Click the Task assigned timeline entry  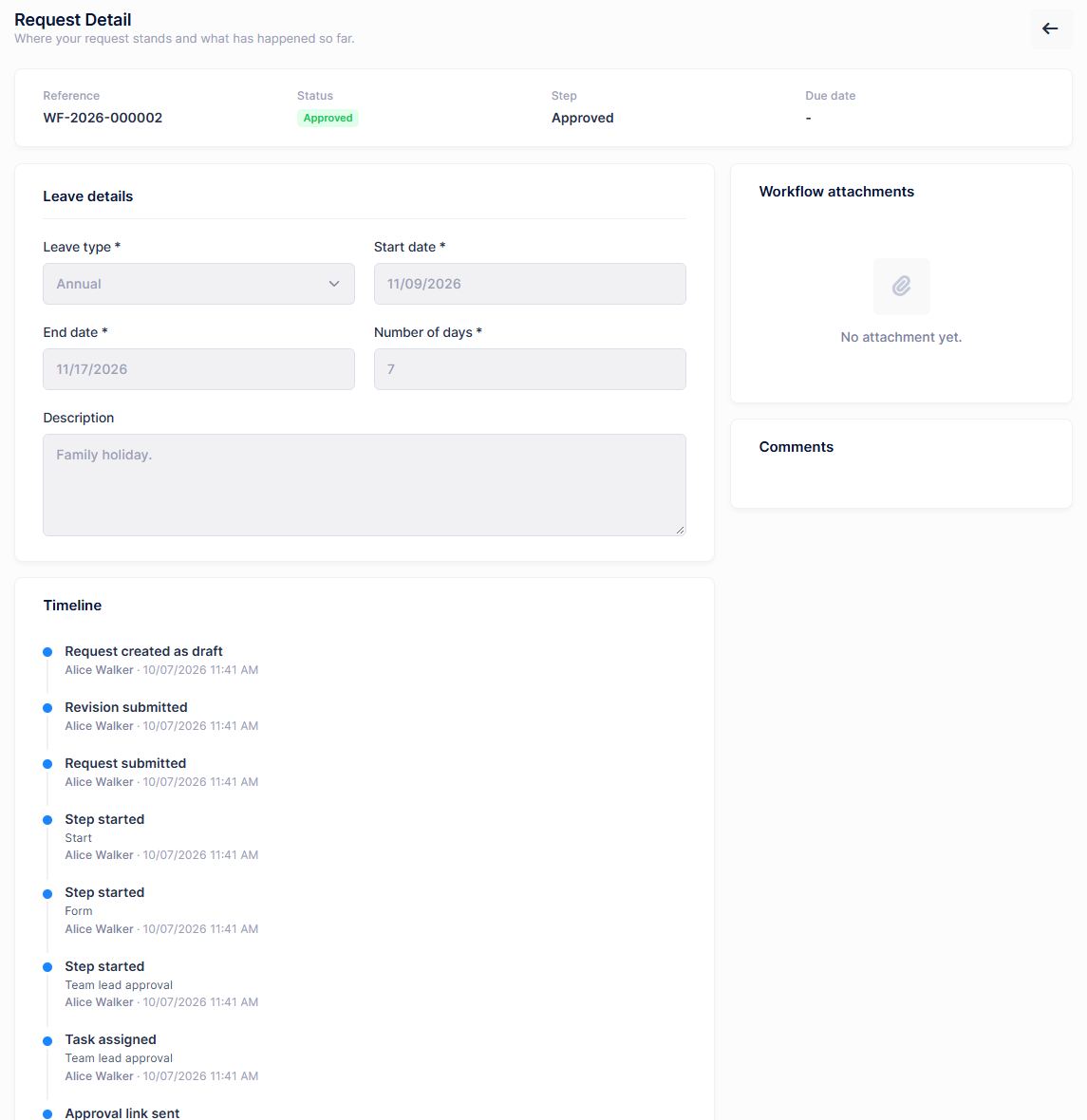pos(110,1039)
